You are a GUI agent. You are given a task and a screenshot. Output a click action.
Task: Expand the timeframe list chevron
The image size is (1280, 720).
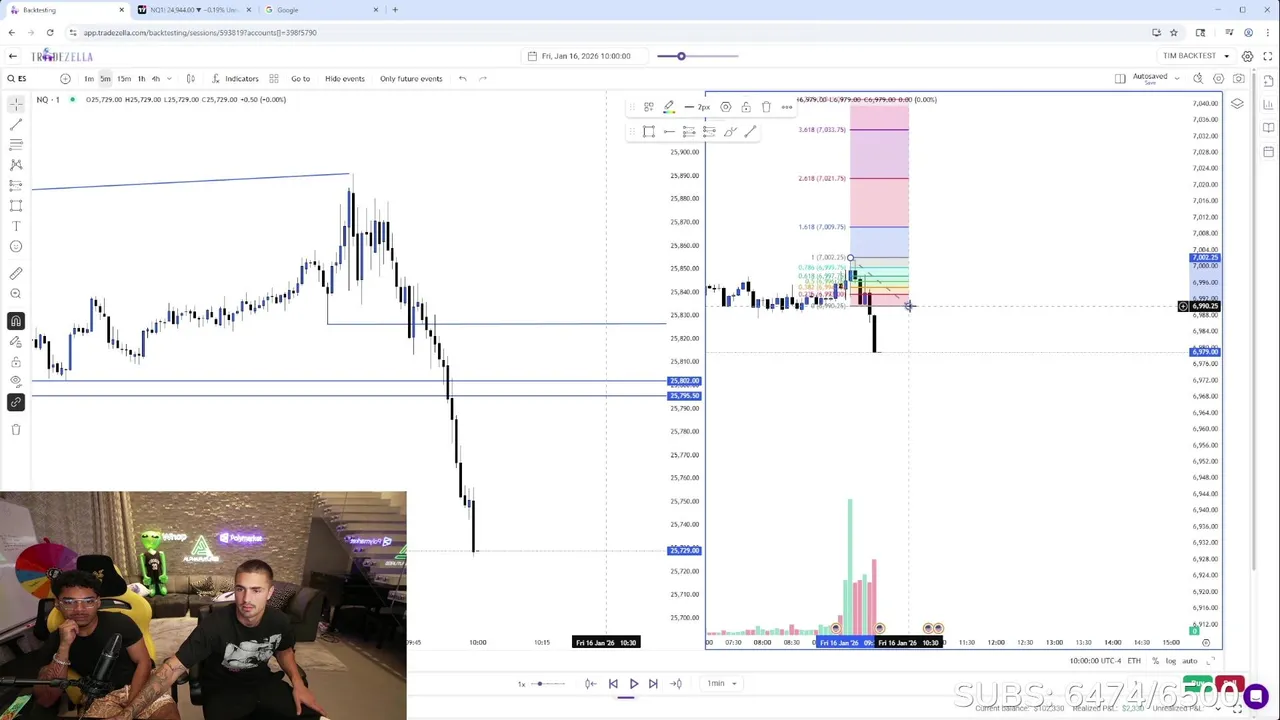coord(168,78)
